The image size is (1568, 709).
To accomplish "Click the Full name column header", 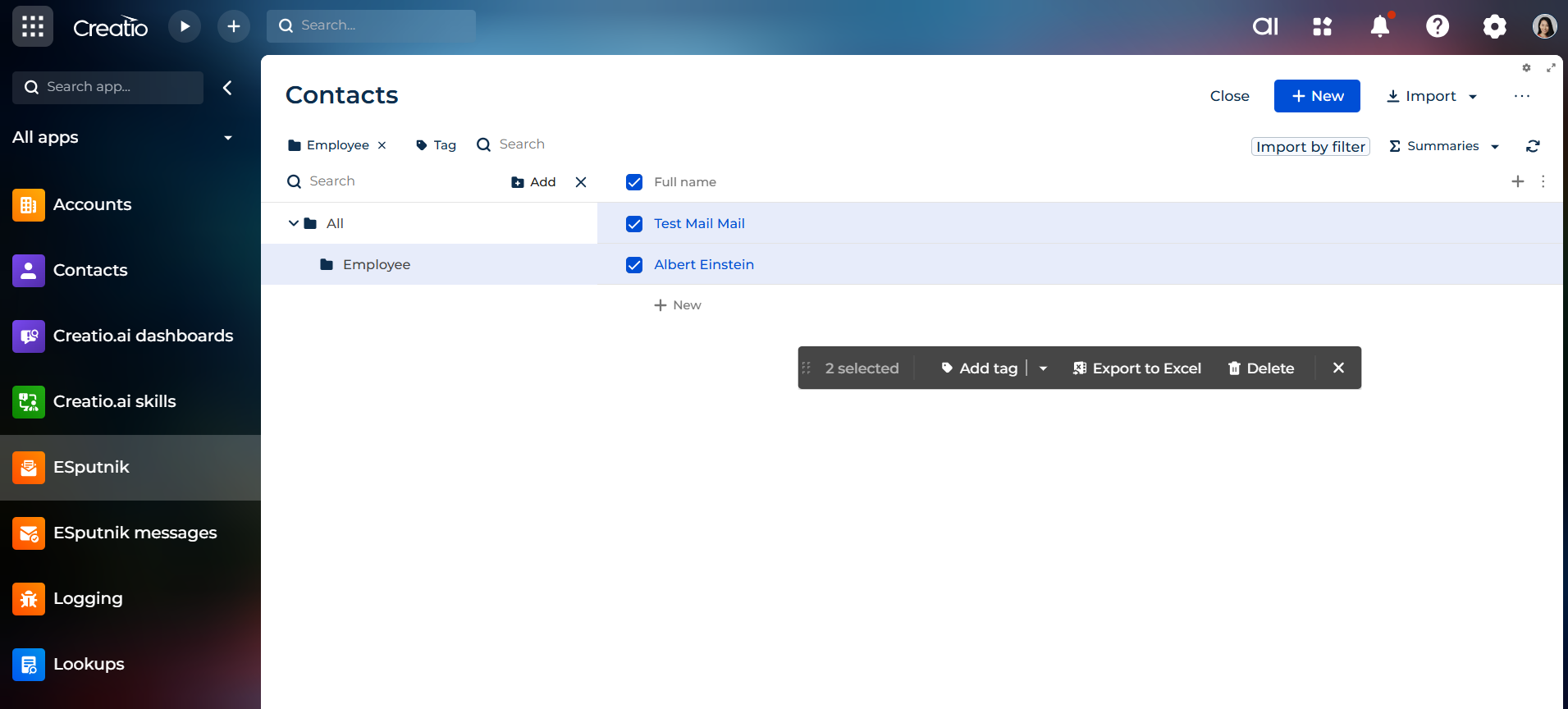I will point(685,182).
